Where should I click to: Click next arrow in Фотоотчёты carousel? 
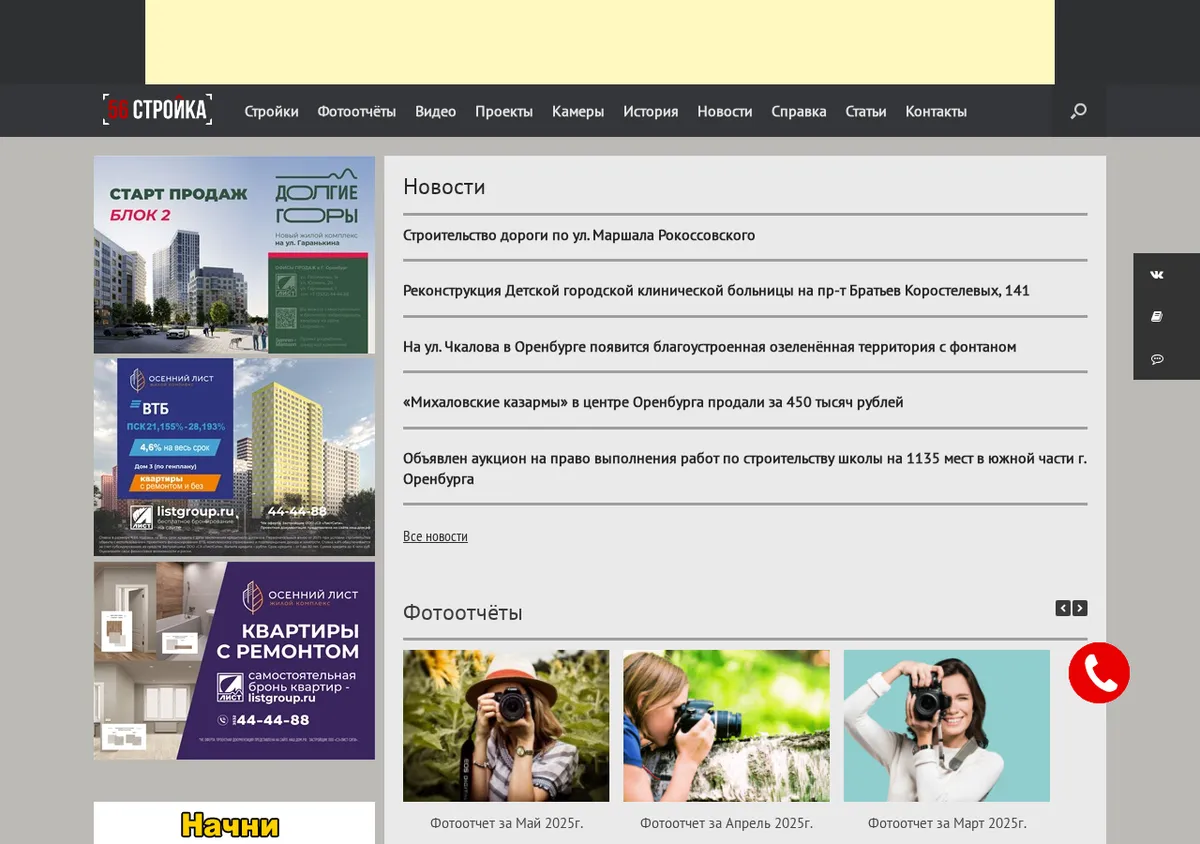[1080, 608]
